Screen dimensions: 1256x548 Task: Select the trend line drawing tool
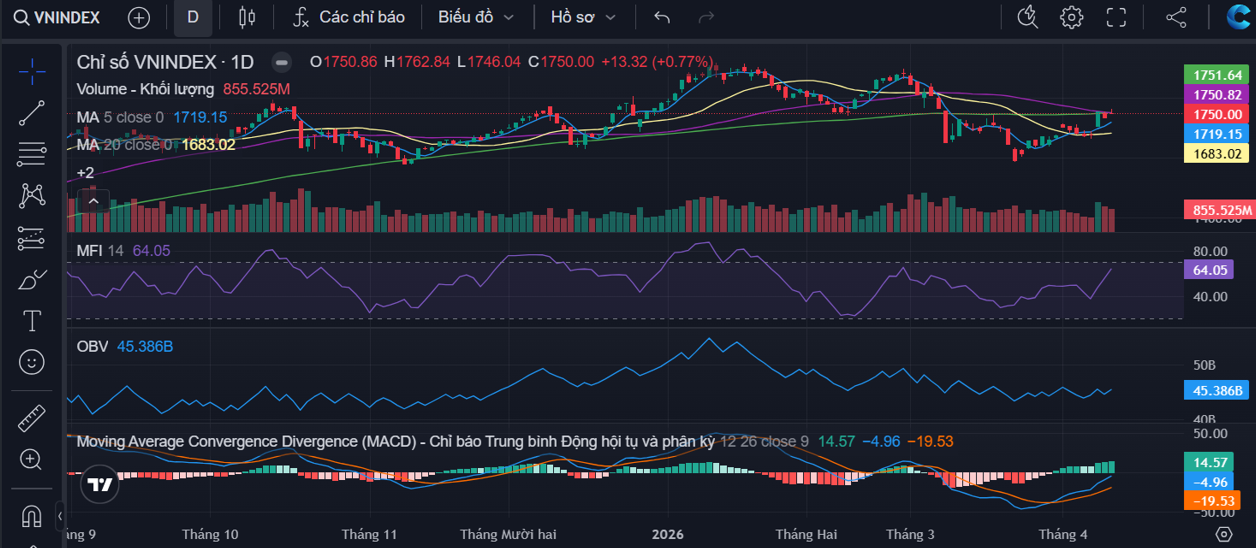click(32, 113)
